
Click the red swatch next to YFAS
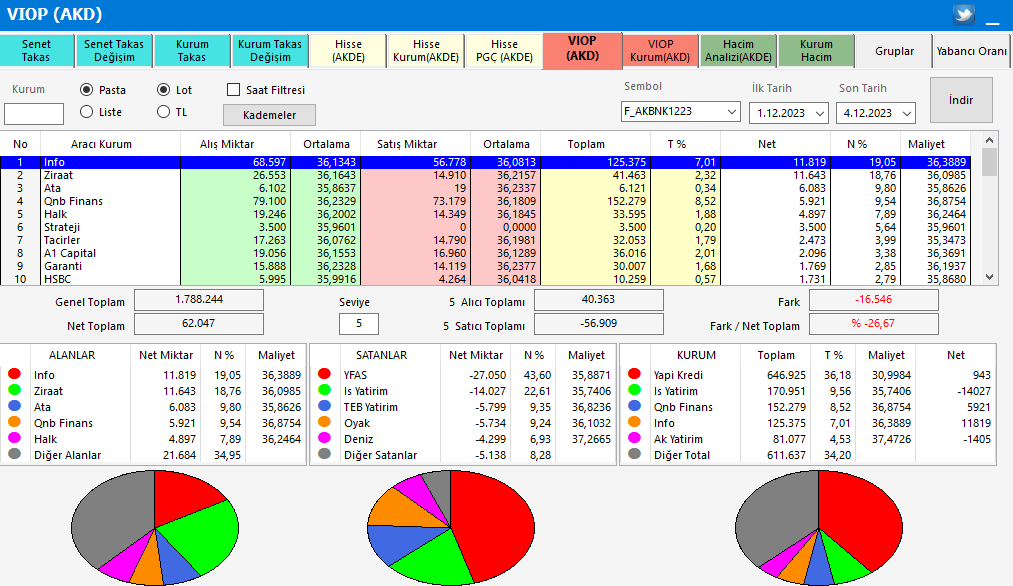(324, 374)
